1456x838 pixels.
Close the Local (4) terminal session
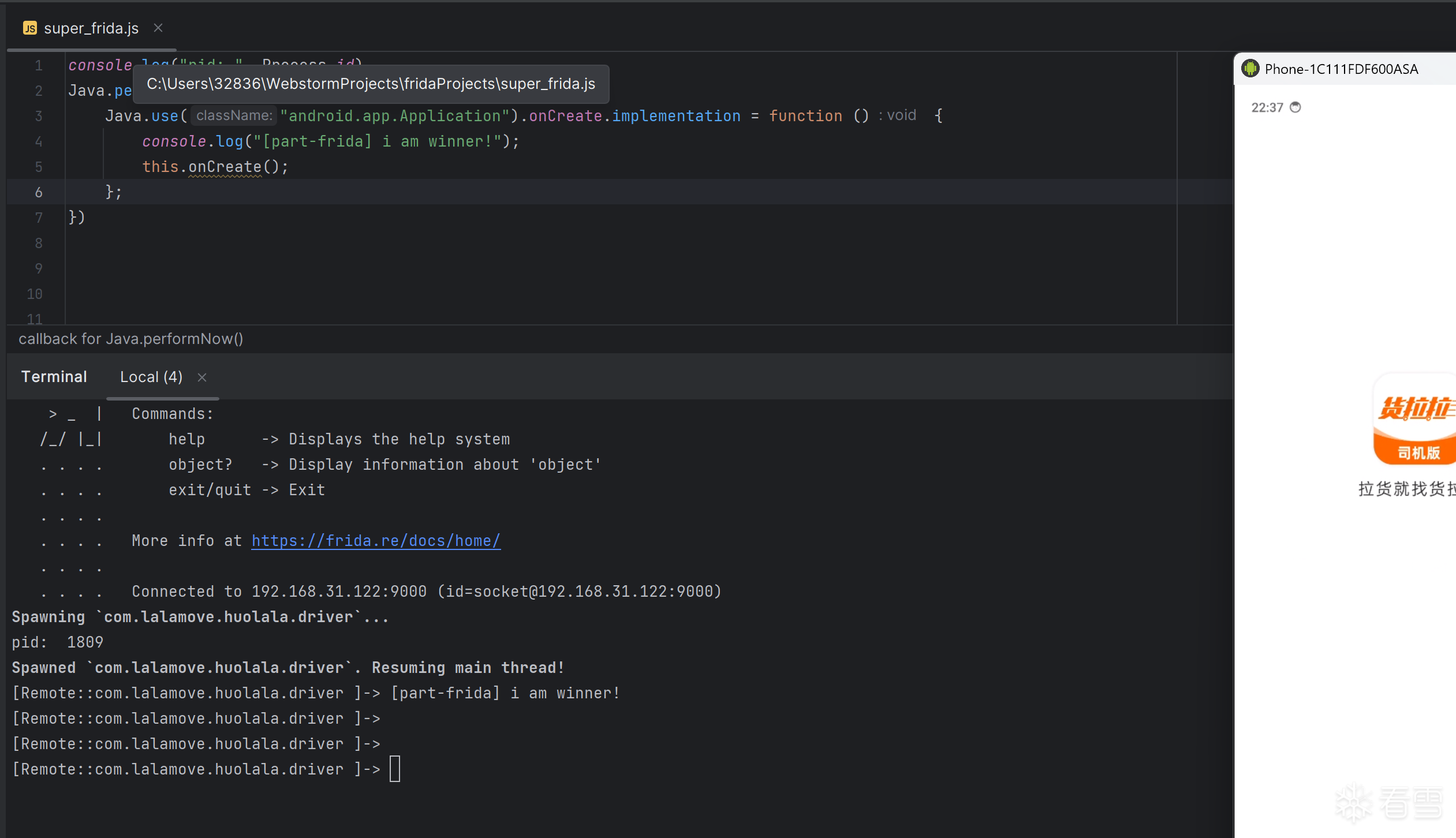[x=202, y=377]
